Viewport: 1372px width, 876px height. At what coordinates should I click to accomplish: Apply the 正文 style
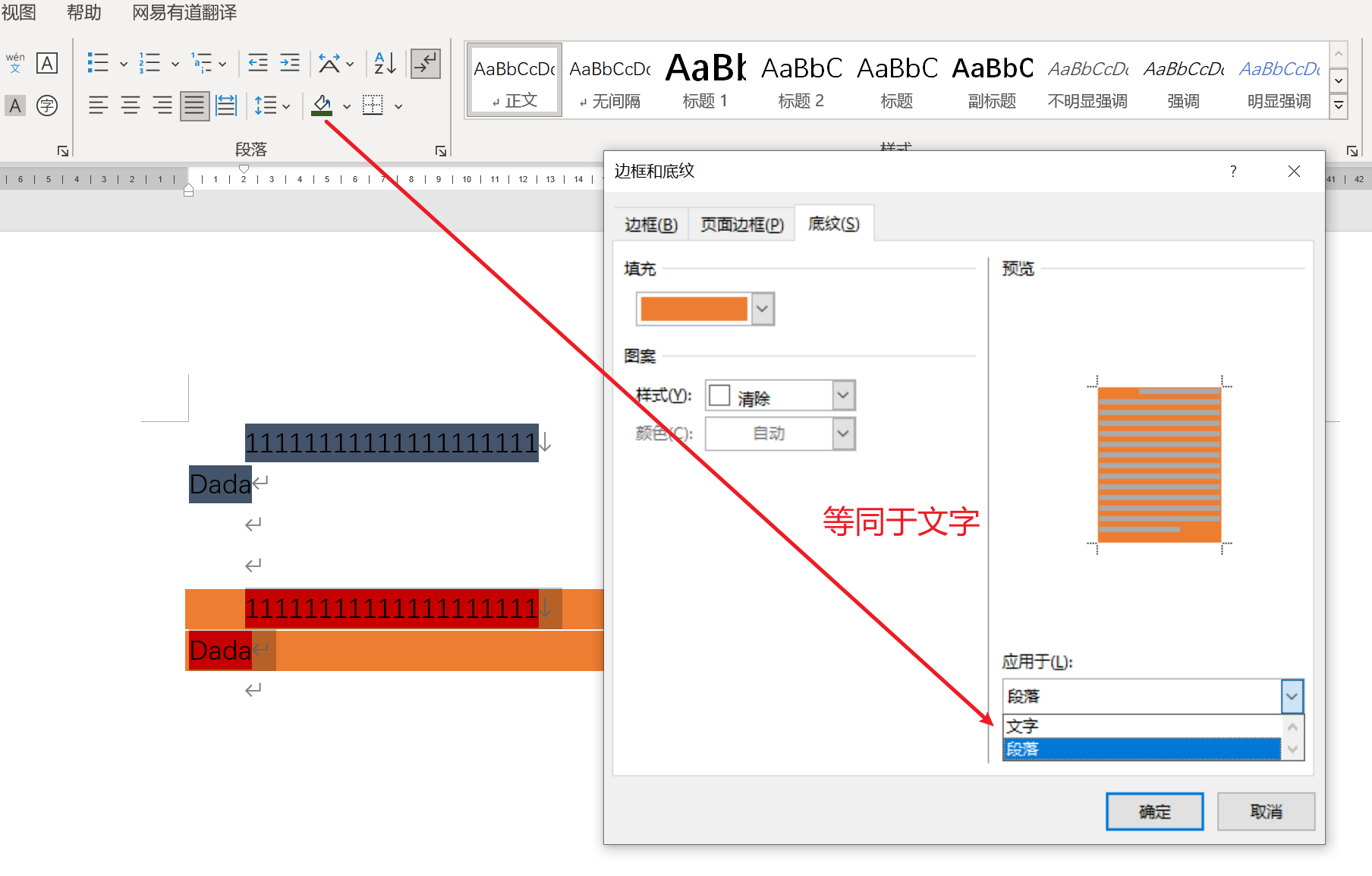(x=515, y=80)
